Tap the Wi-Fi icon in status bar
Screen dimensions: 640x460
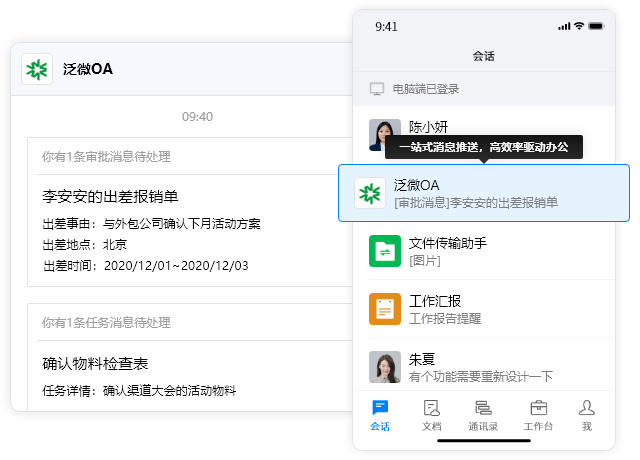pyautogui.click(x=578, y=26)
